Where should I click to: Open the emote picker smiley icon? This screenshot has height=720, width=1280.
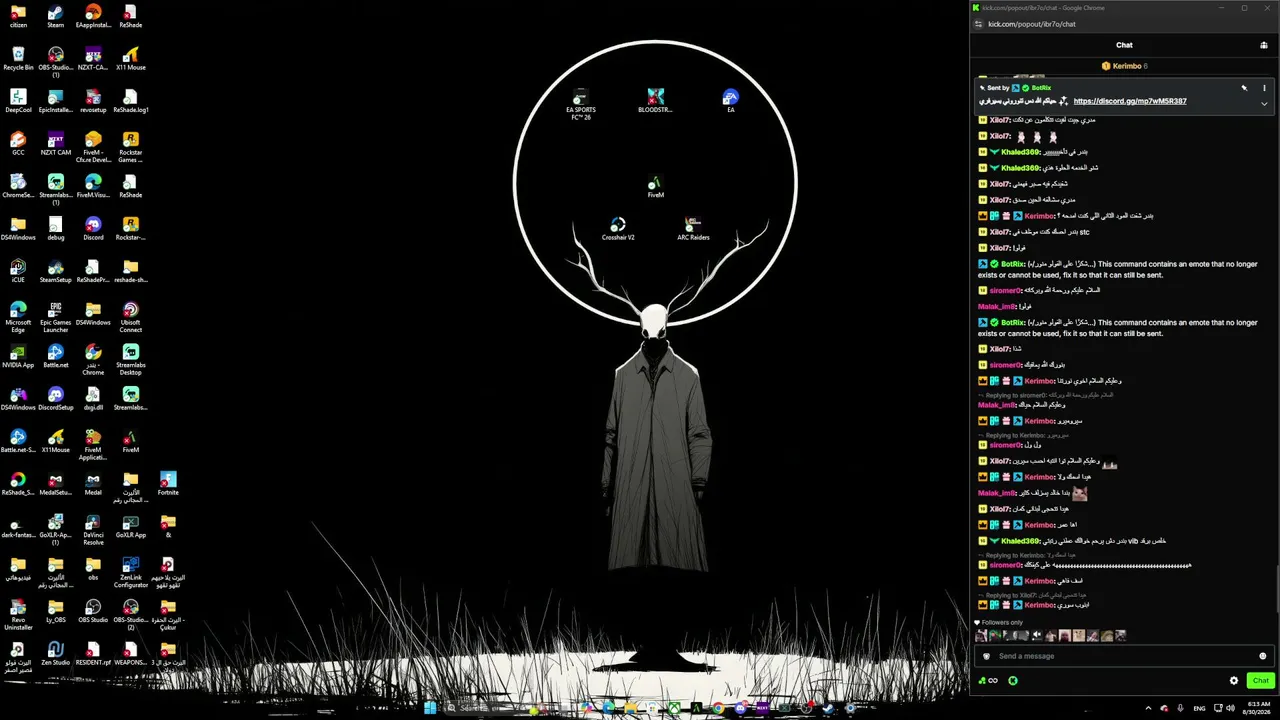(1263, 656)
